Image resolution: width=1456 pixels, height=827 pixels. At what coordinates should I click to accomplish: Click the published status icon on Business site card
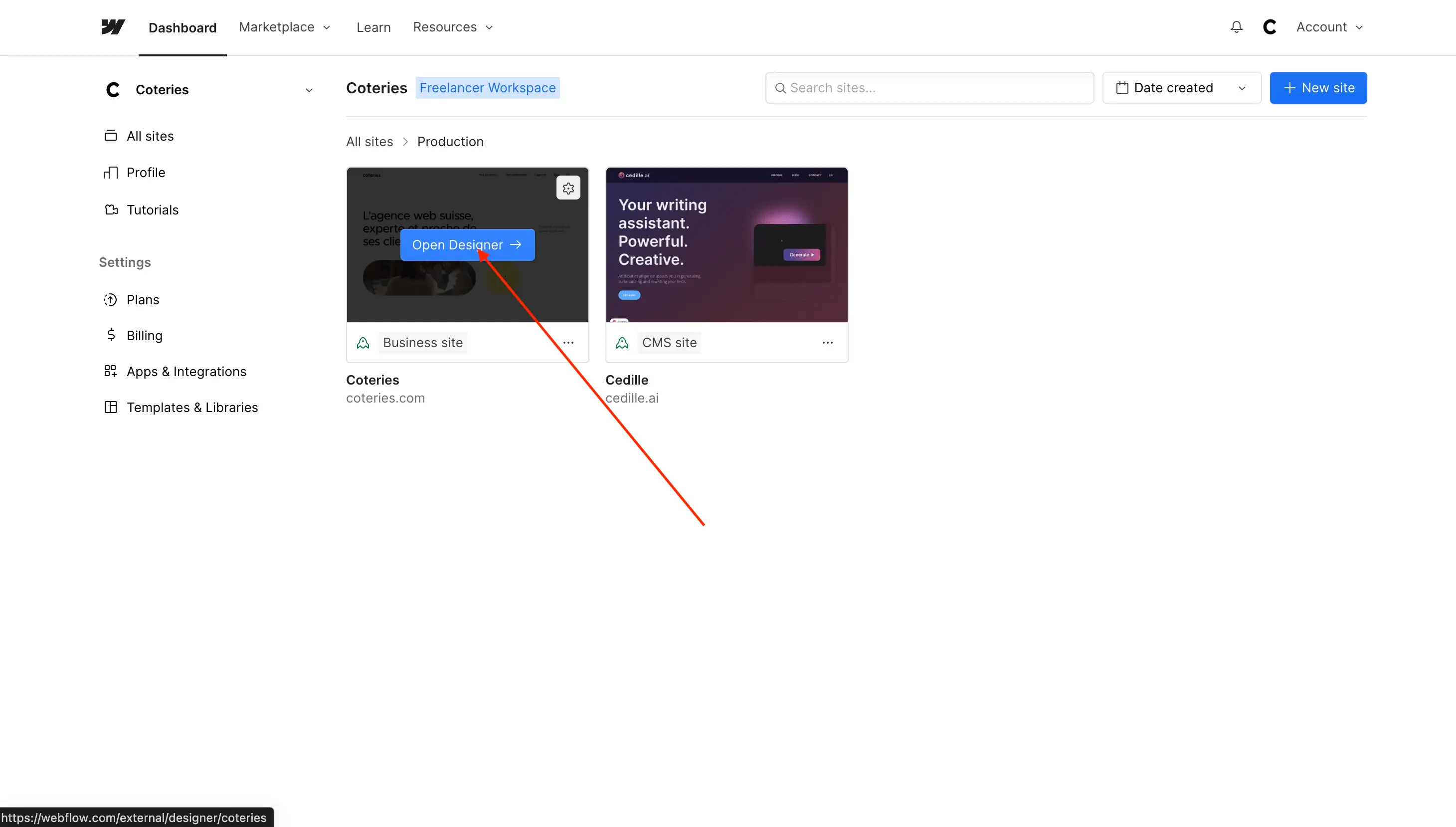point(364,343)
